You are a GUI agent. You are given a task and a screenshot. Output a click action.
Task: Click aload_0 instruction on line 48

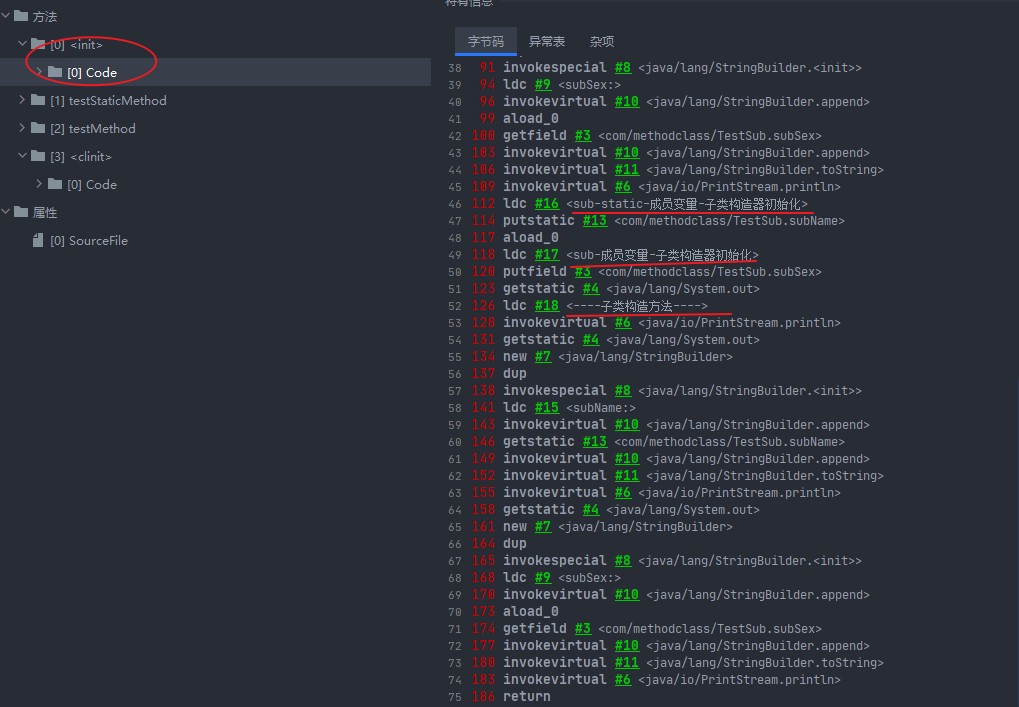click(x=530, y=237)
